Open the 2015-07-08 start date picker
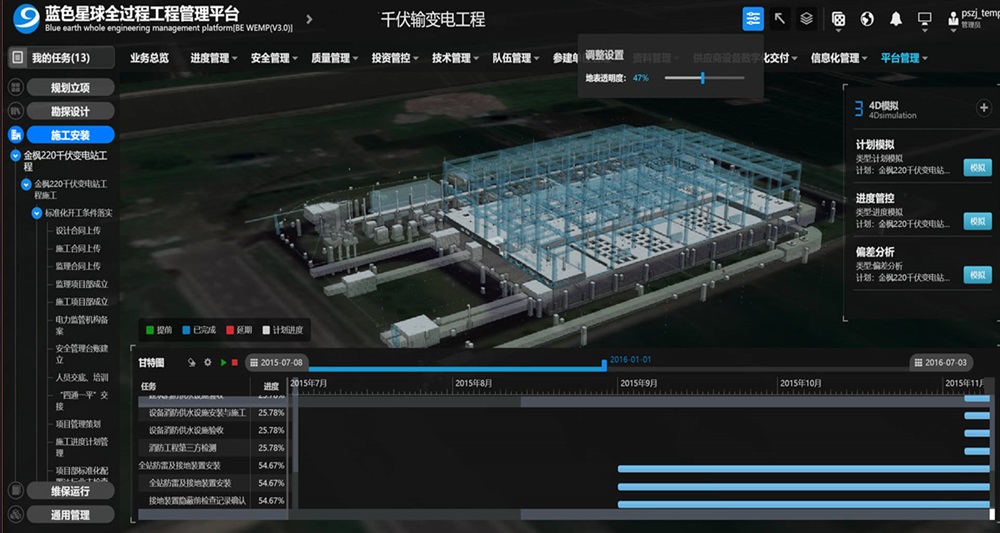 (x=277, y=362)
